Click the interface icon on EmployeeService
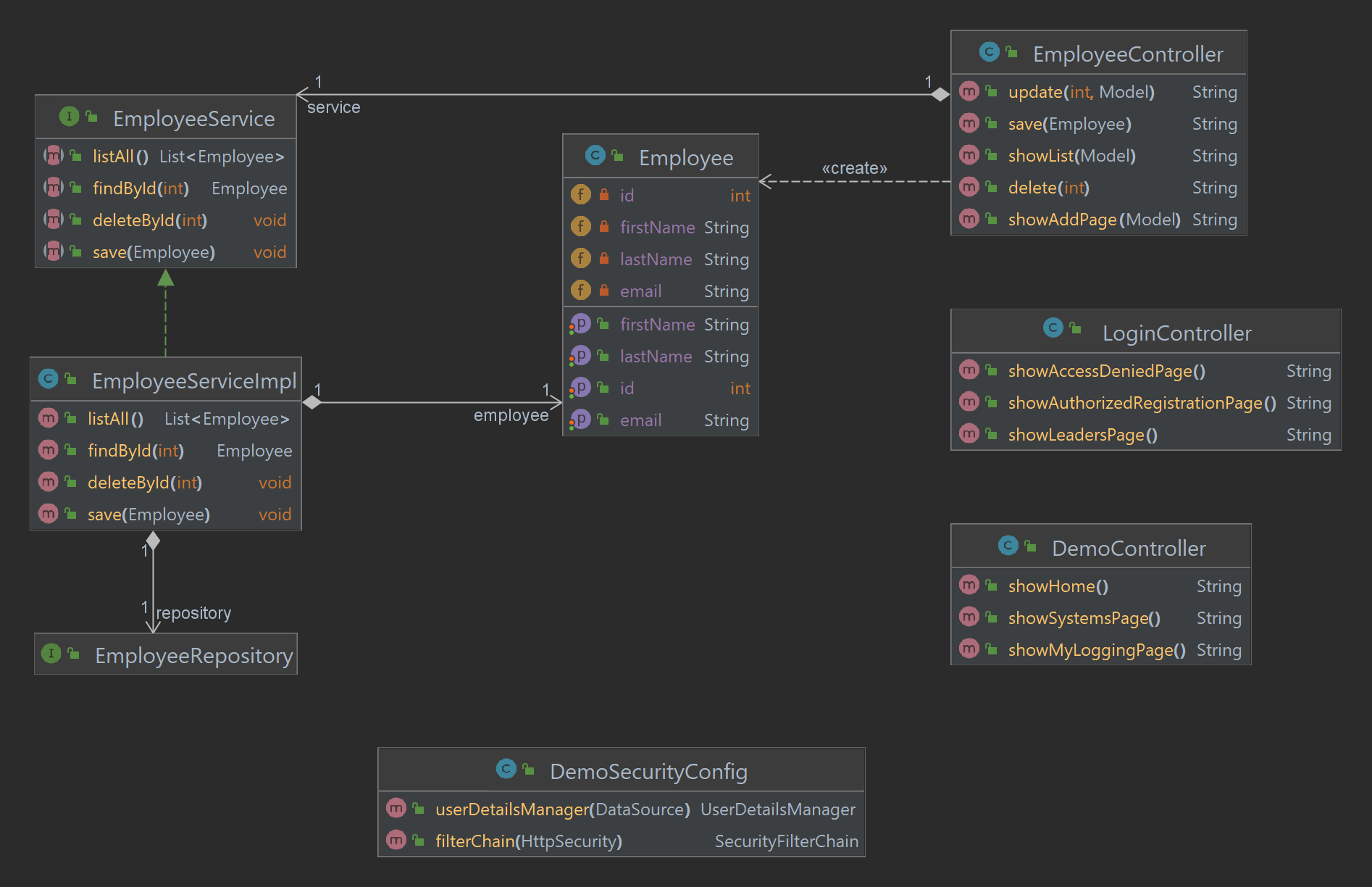Viewport: 1372px width, 887px height. (x=69, y=116)
